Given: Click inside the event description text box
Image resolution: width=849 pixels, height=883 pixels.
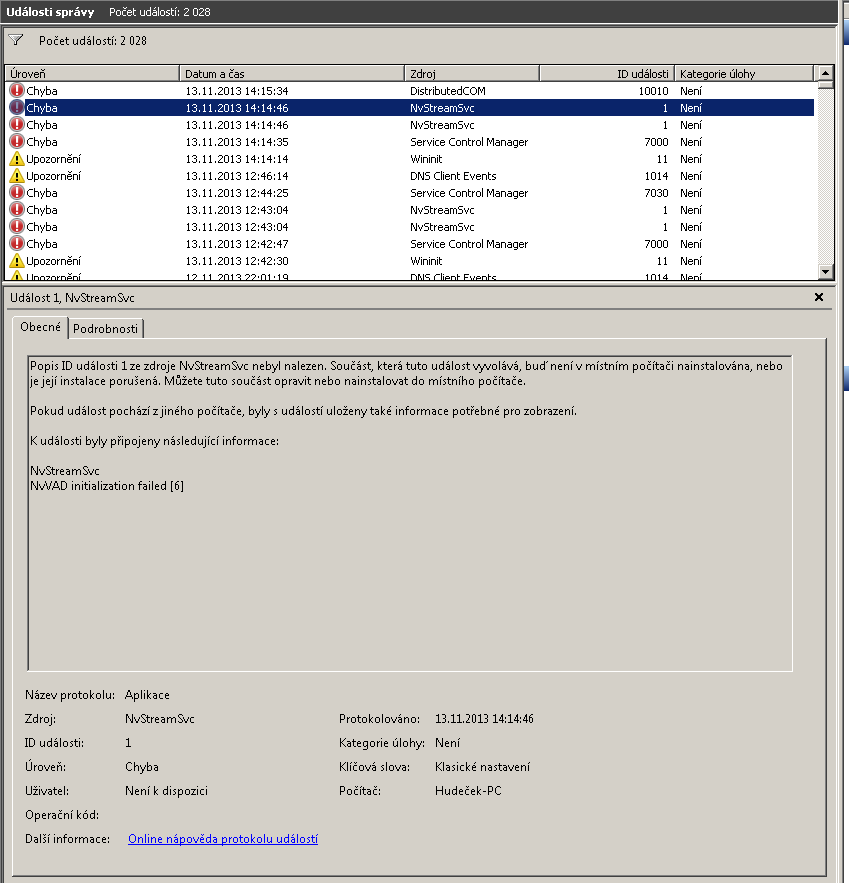Looking at the screenshot, I should [x=410, y=513].
